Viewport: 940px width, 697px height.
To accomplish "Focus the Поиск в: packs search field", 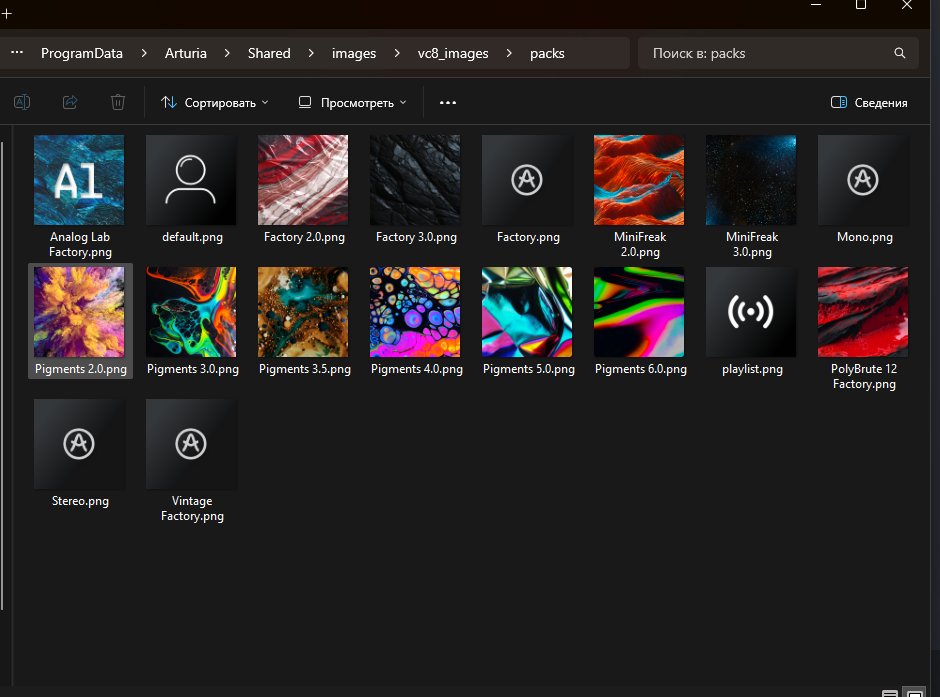I will pyautogui.click(x=778, y=53).
